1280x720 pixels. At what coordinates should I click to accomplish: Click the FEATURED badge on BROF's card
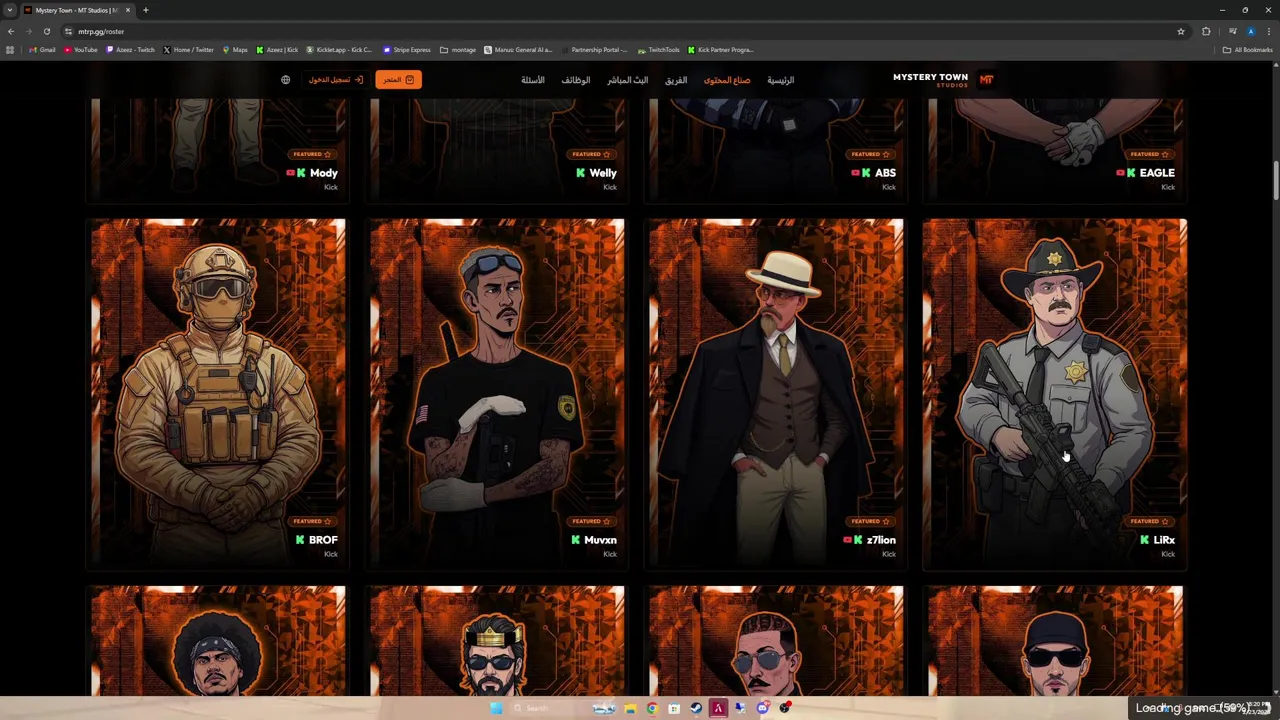[x=312, y=521]
